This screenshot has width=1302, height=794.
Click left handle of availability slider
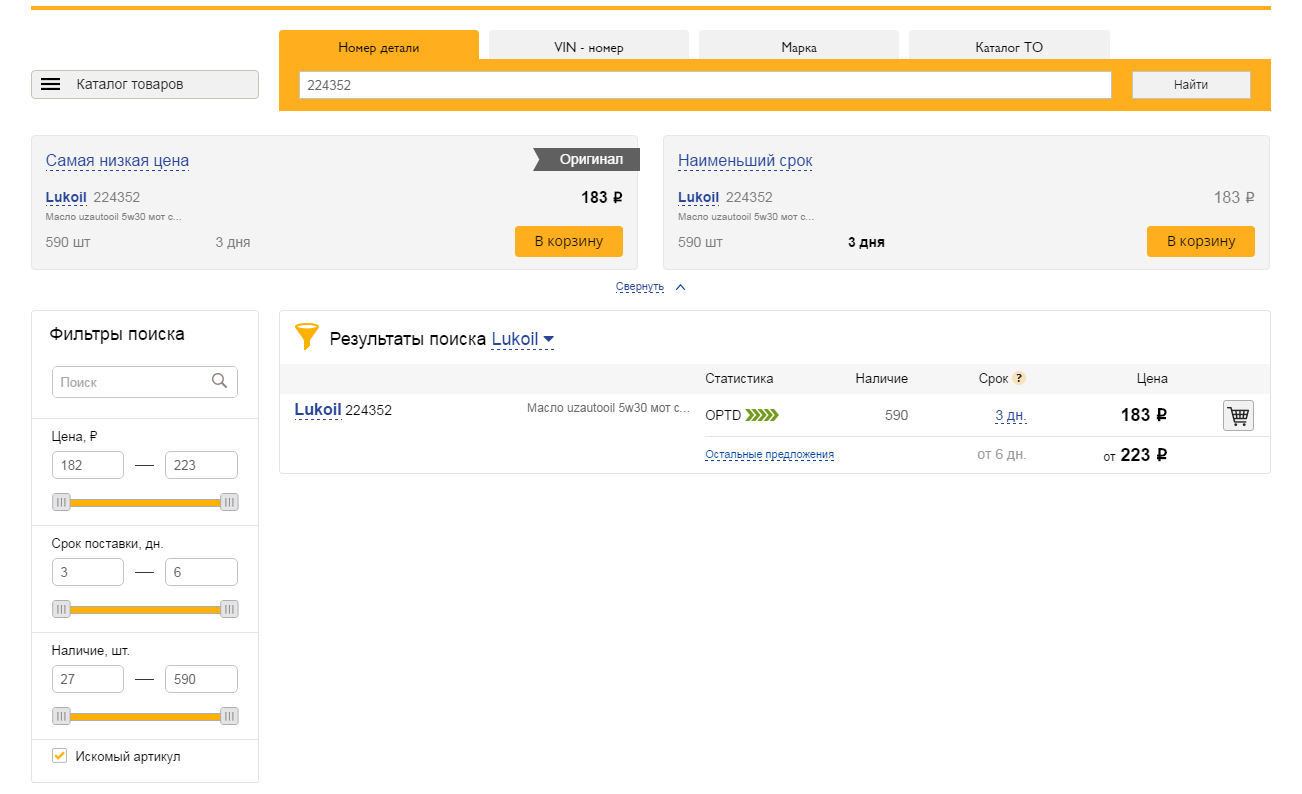pos(62,716)
